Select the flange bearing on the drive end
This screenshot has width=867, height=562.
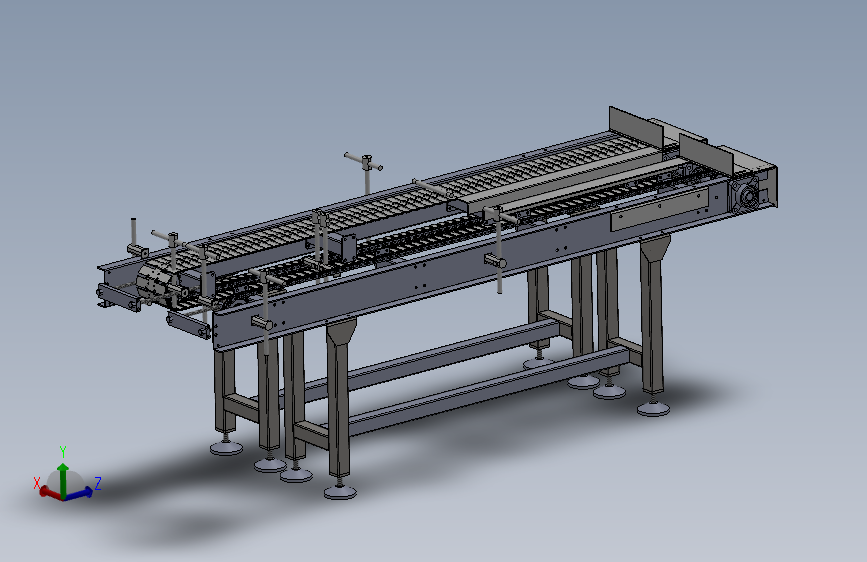click(x=745, y=196)
